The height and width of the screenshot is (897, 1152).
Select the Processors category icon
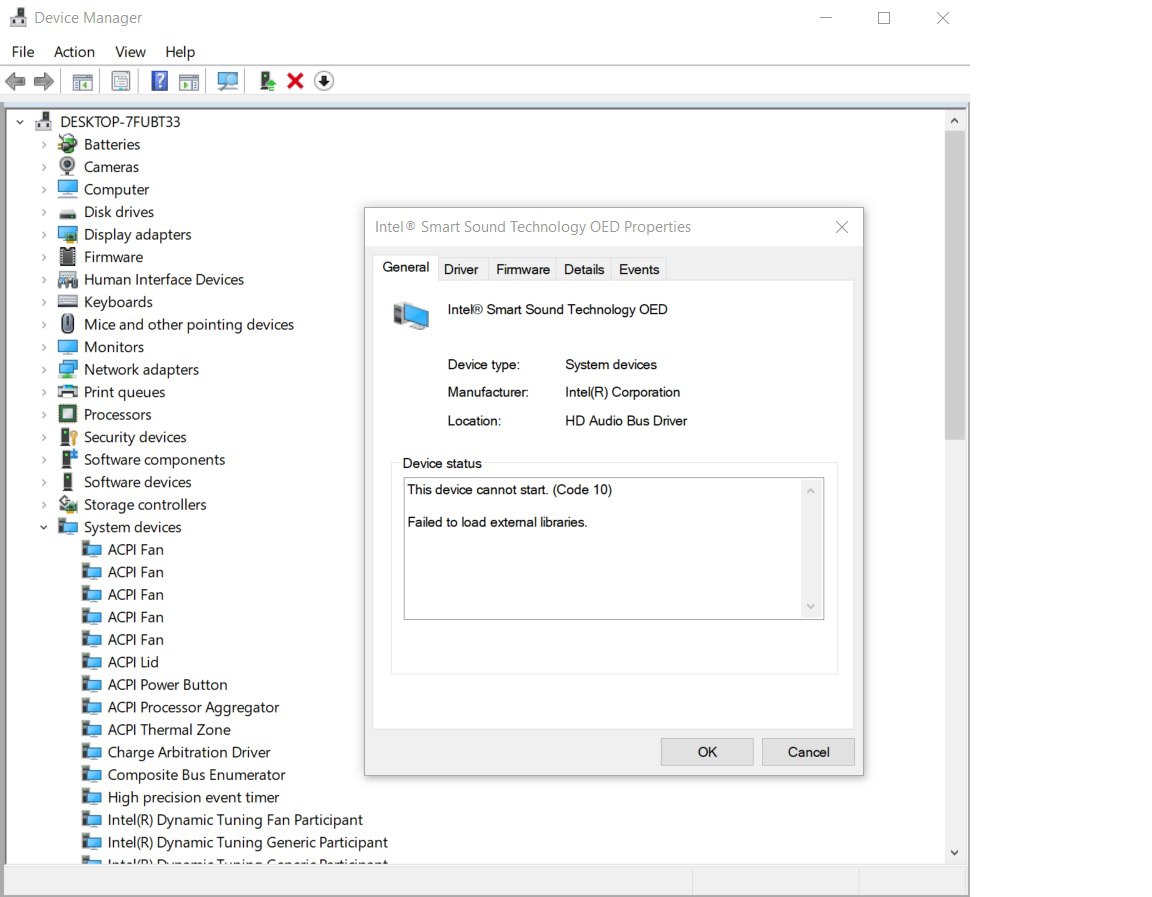point(68,414)
